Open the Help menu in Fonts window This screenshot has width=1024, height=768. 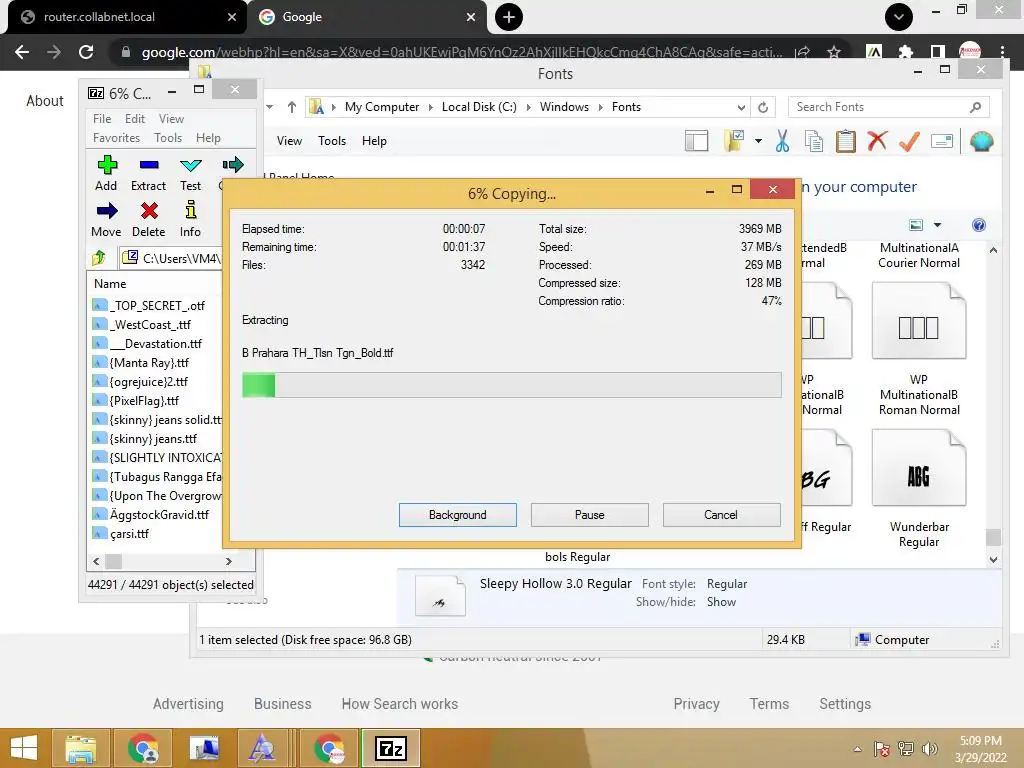coord(374,141)
